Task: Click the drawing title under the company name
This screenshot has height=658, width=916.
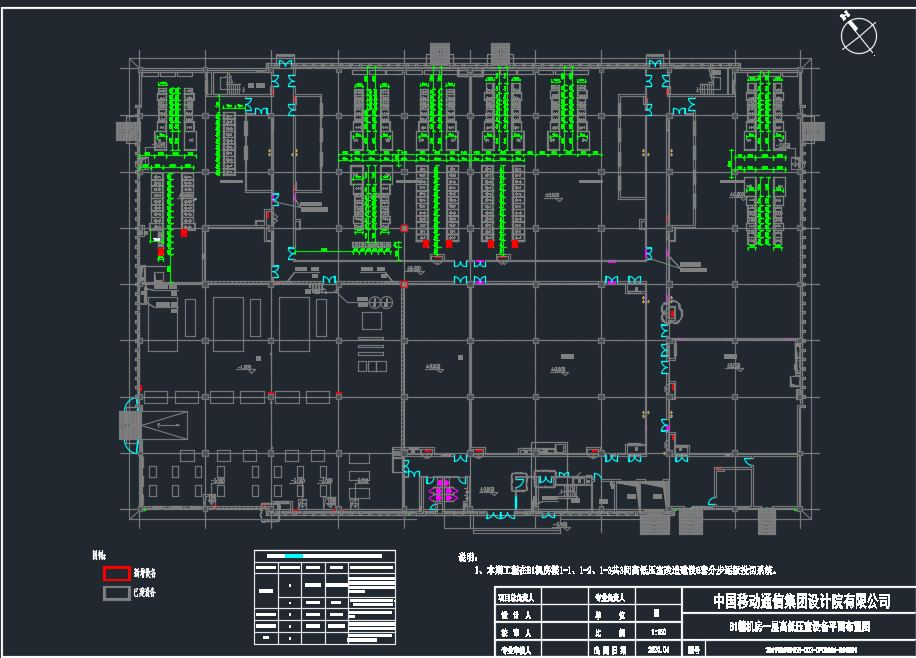Action: [800, 626]
